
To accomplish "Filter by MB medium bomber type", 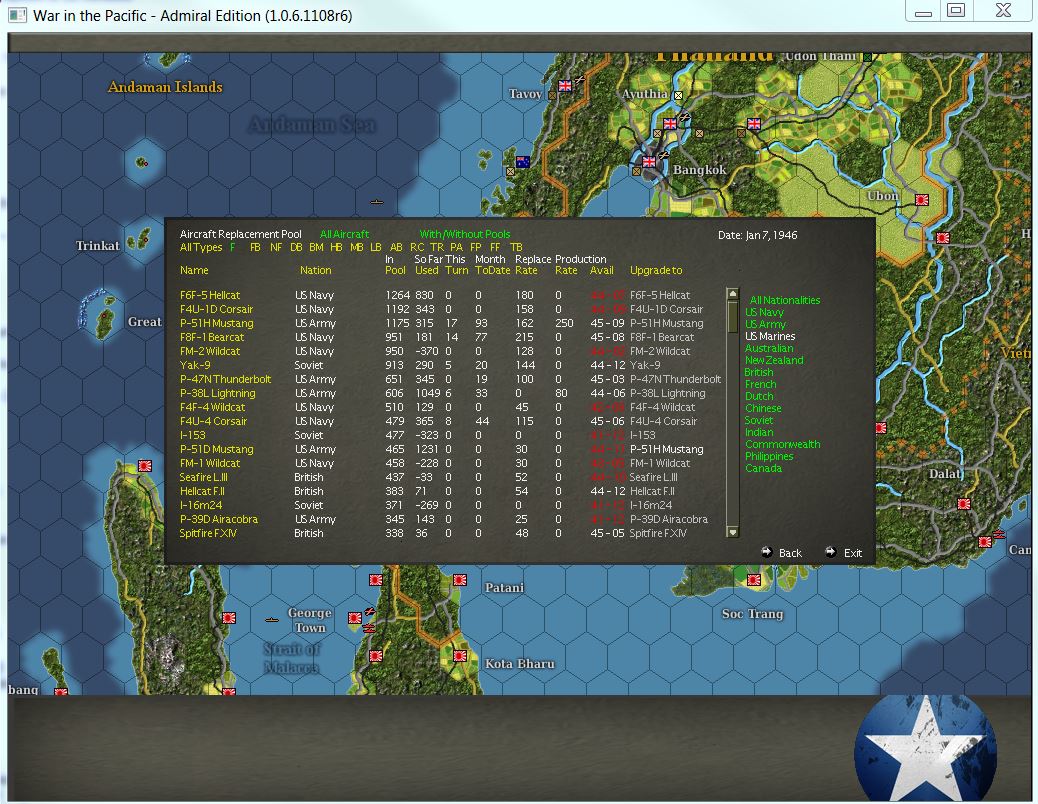I will click(356, 247).
